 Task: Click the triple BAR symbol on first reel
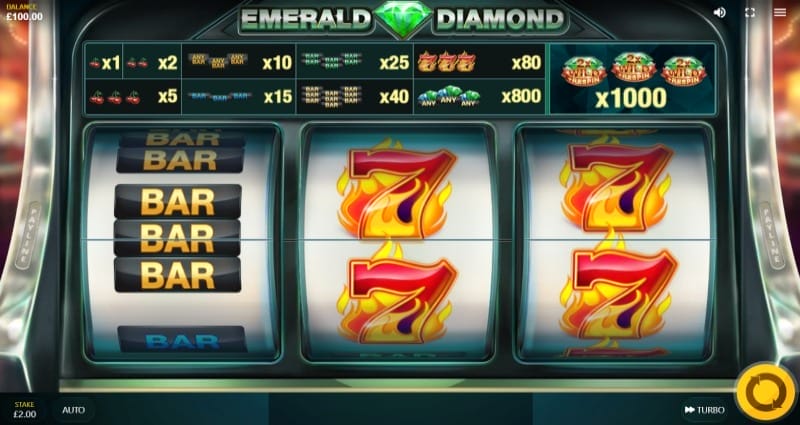[178, 238]
